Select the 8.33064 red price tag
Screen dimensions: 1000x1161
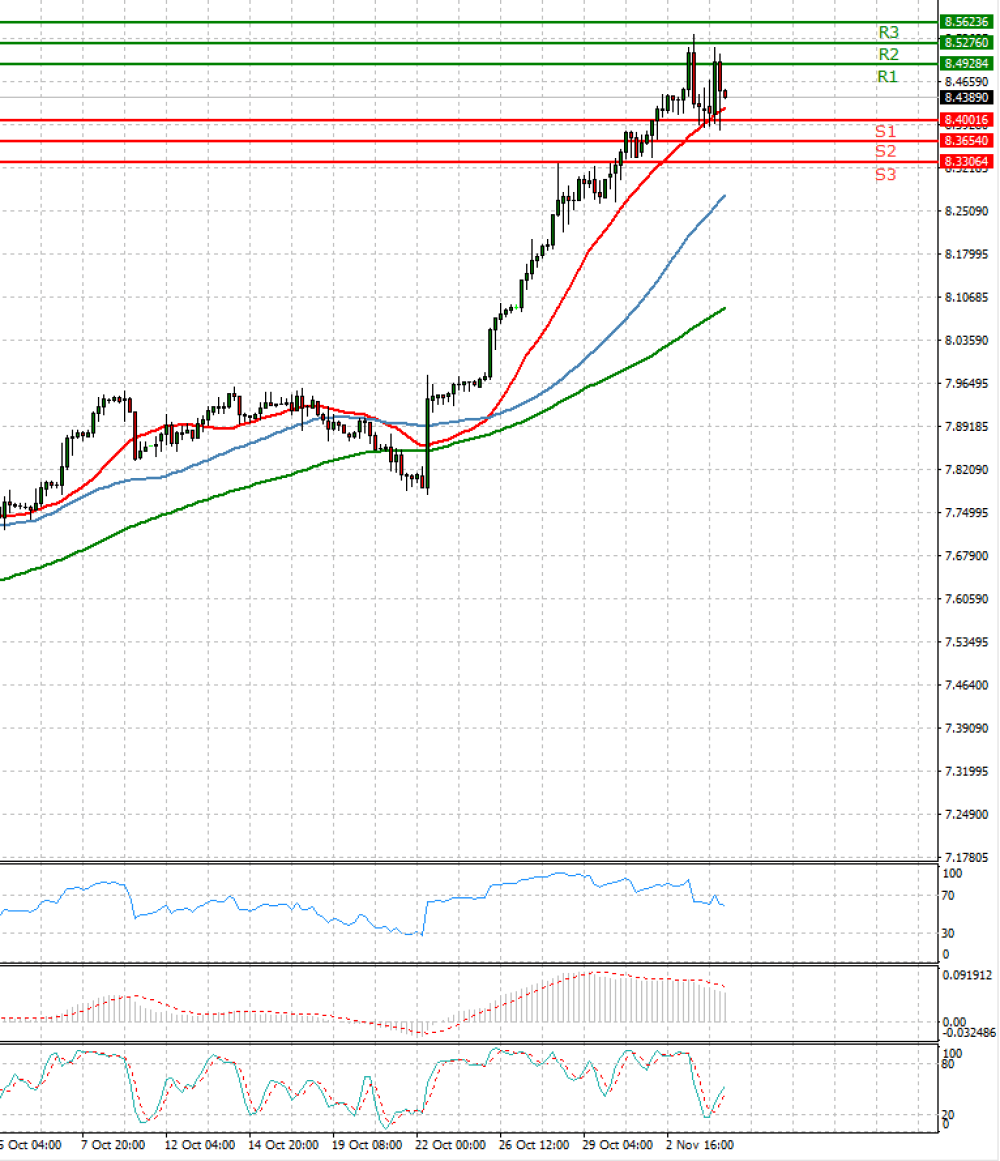(966, 161)
